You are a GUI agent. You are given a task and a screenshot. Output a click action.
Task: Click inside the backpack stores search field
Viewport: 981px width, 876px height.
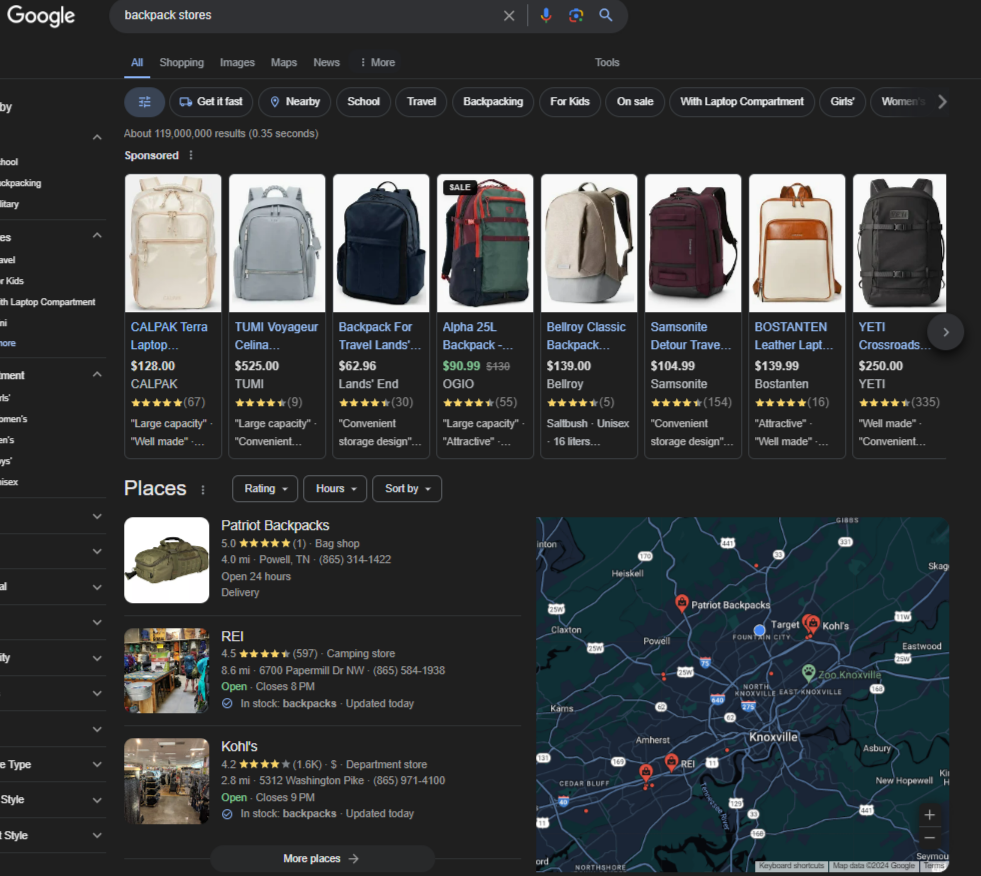coord(307,16)
